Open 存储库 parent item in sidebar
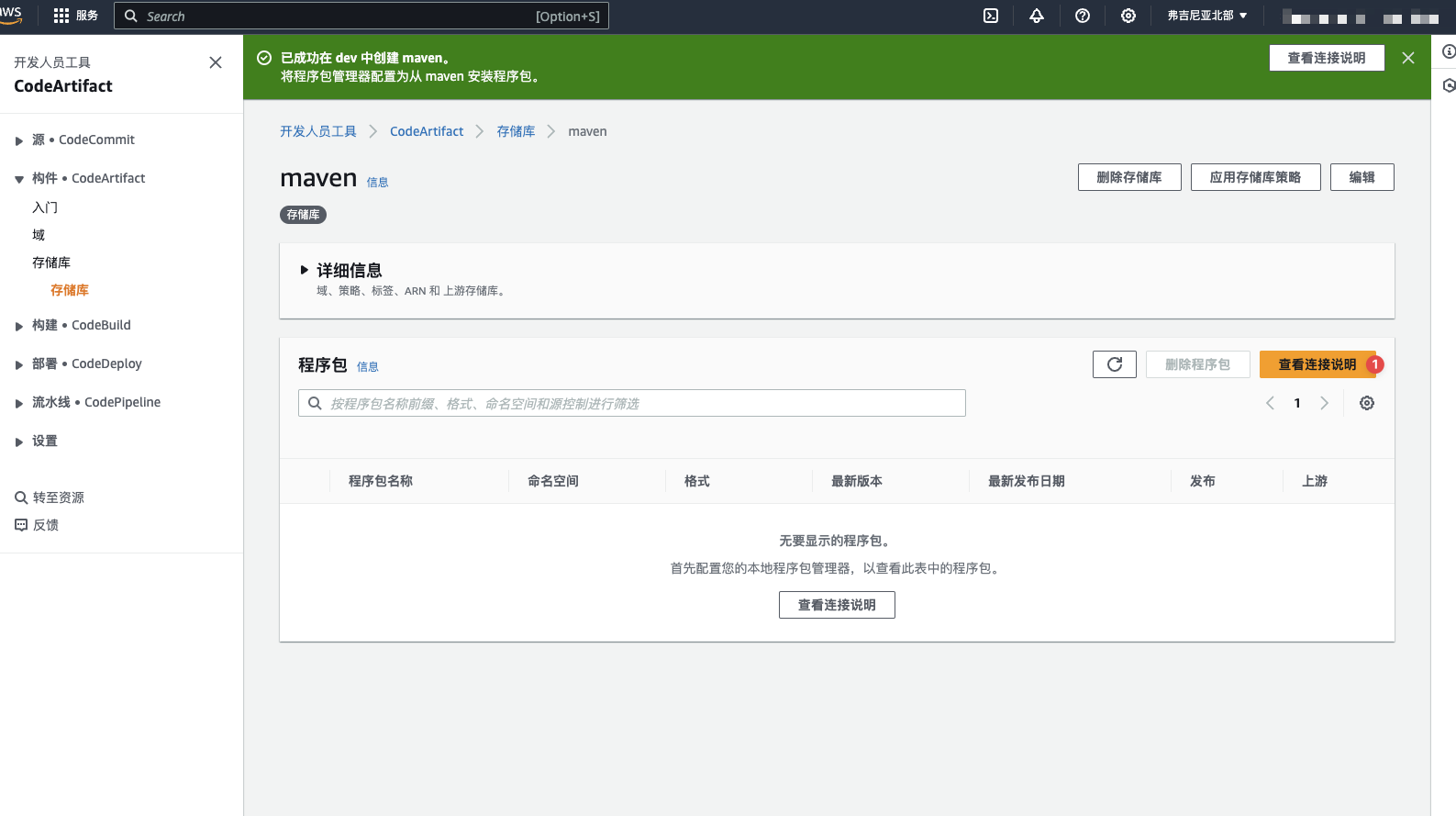This screenshot has width=1456, height=816. coord(51,263)
